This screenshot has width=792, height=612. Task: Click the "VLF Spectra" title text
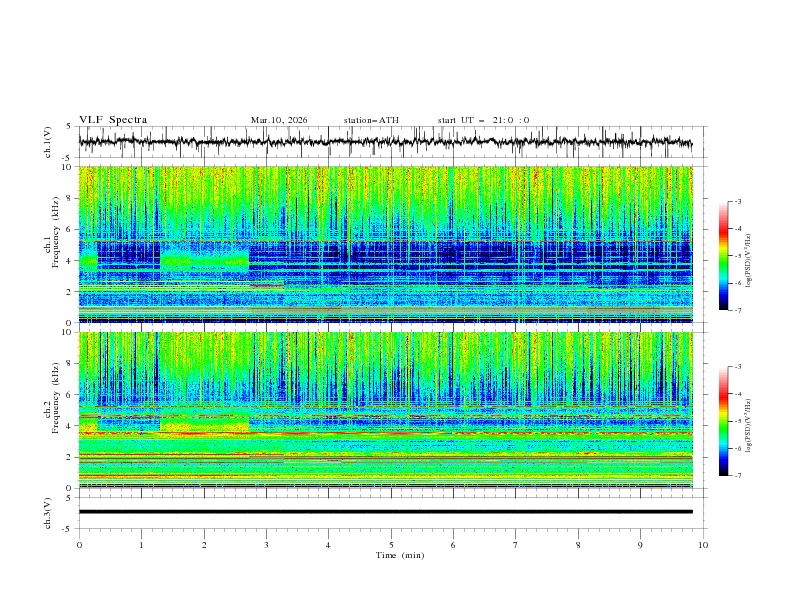113,120
